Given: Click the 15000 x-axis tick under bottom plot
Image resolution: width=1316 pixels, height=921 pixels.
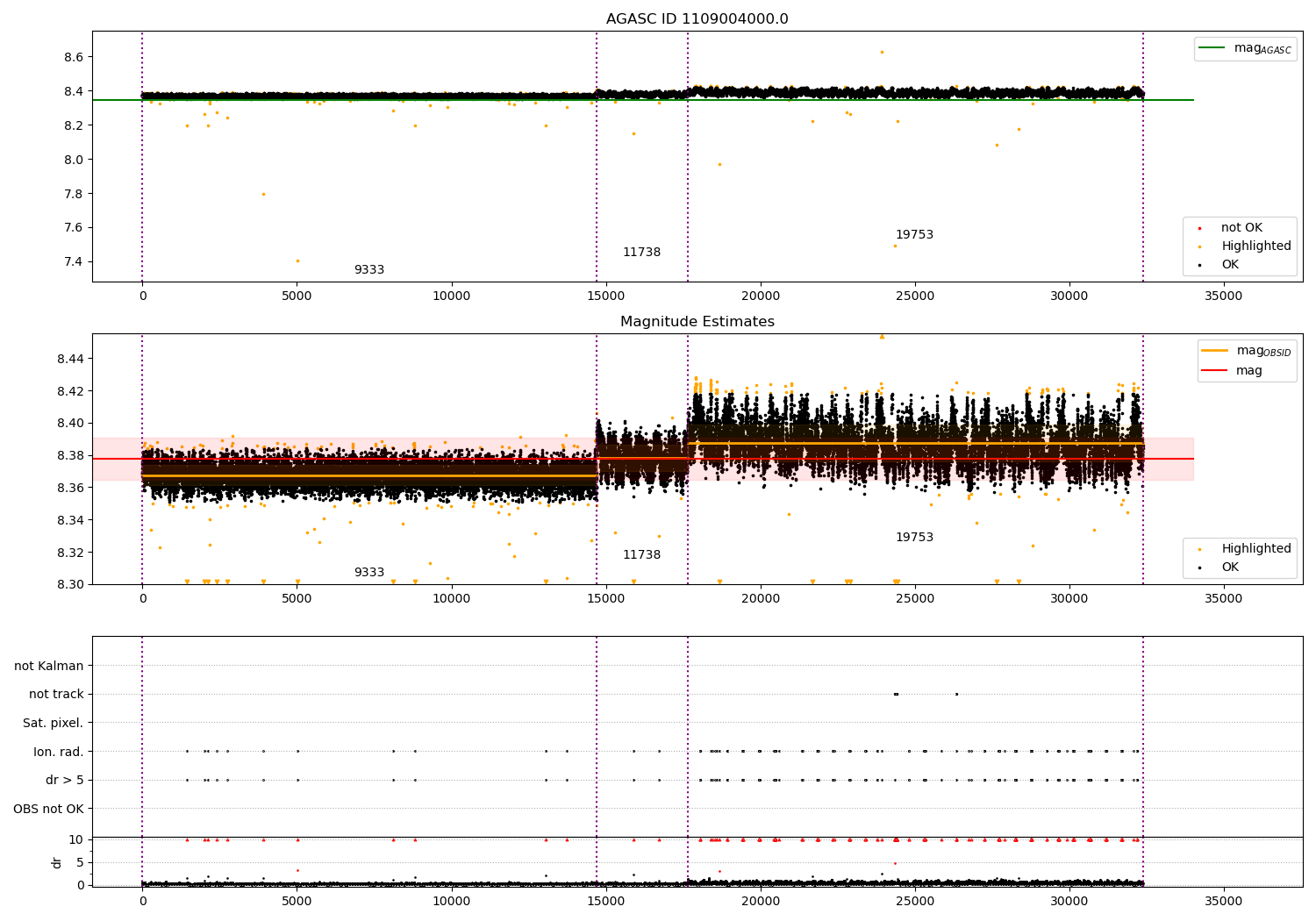Looking at the screenshot, I should pyautogui.click(x=606, y=902).
